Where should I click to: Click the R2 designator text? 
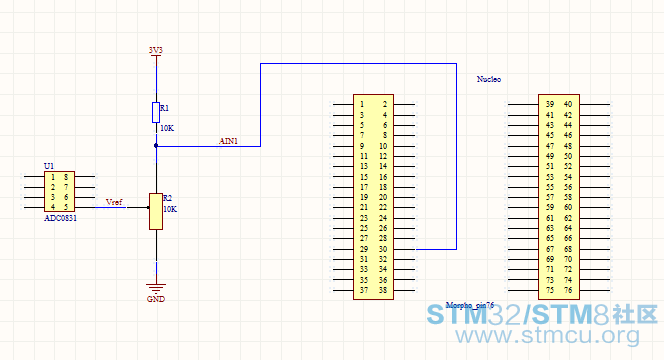(167, 198)
